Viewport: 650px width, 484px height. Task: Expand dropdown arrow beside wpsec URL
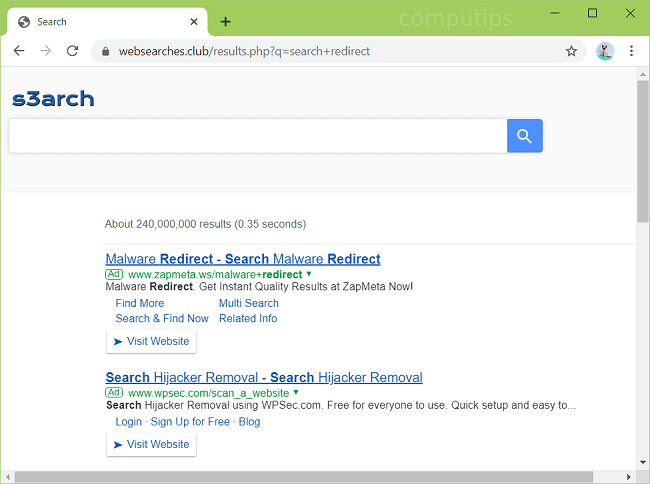(x=296, y=392)
